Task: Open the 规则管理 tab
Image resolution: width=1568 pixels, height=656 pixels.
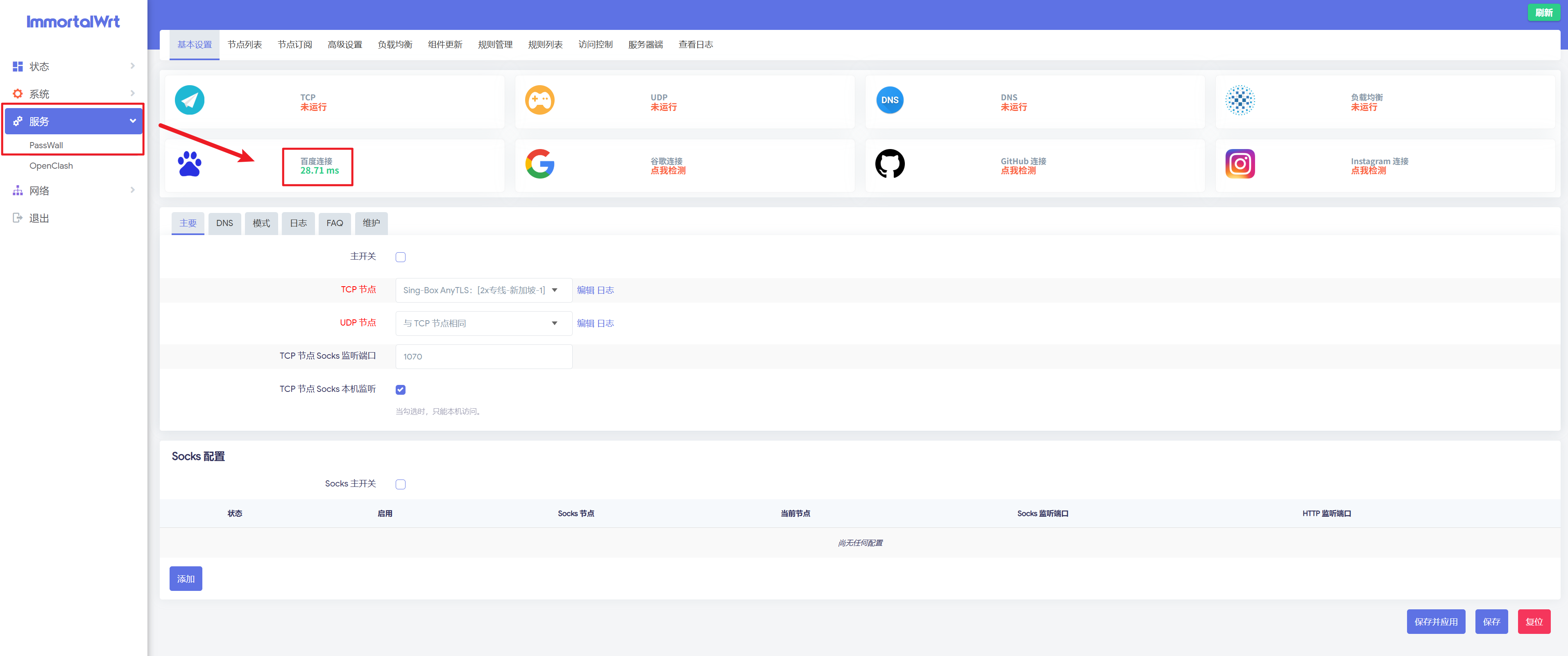Action: pyautogui.click(x=496, y=44)
